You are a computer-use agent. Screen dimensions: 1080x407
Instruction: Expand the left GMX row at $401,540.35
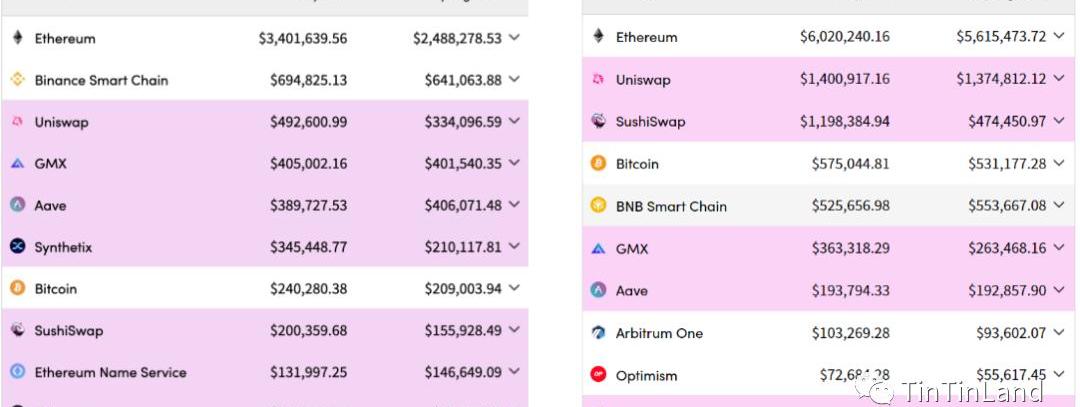click(514, 163)
